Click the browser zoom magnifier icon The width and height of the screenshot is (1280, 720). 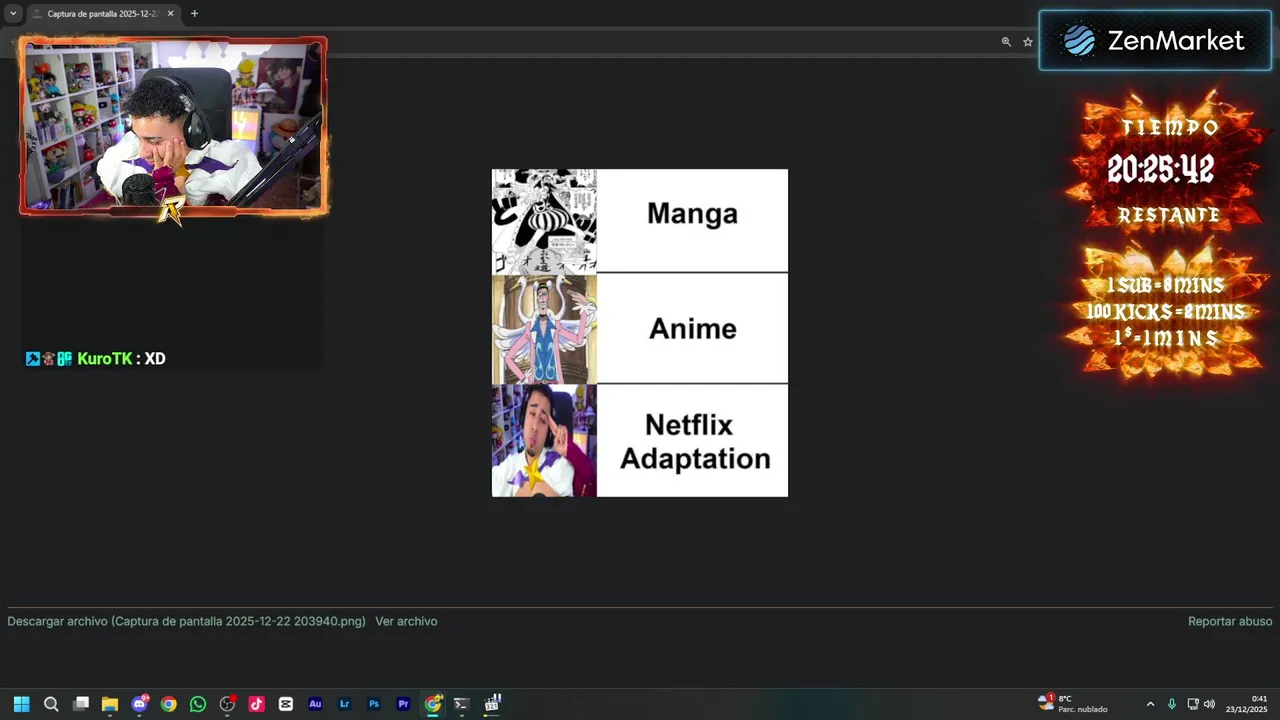pyautogui.click(x=1006, y=42)
